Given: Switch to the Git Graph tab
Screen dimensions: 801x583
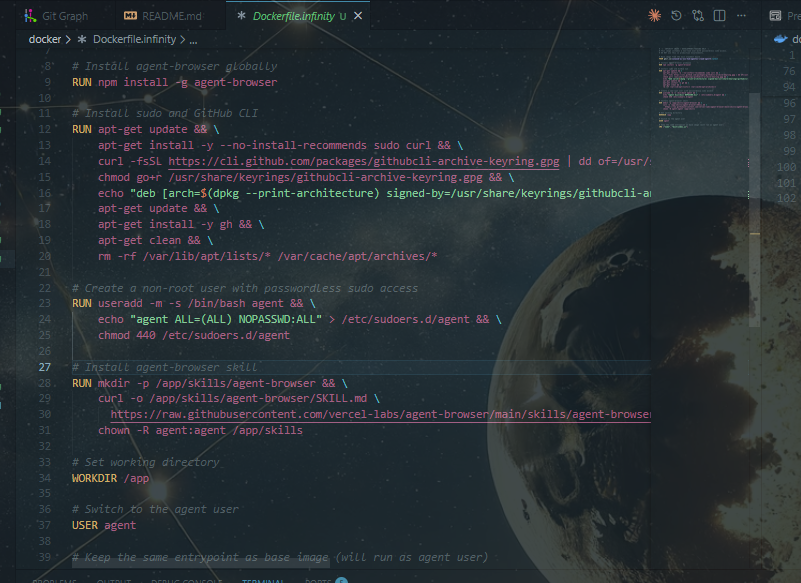Looking at the screenshot, I should [x=56, y=16].
